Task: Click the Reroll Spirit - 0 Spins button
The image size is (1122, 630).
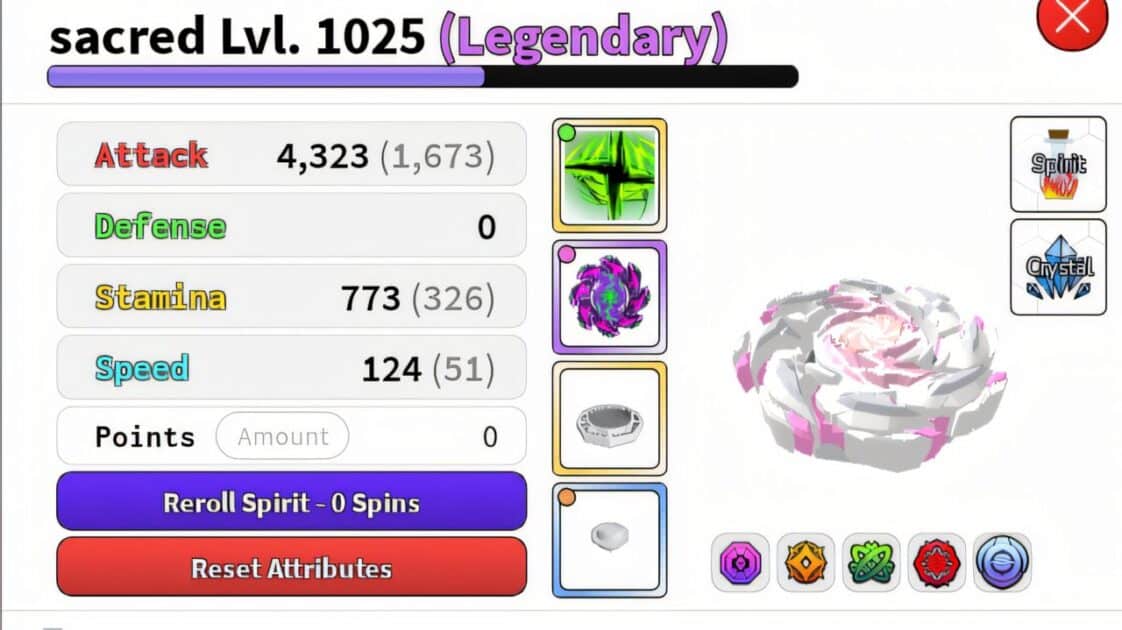Action: pos(292,502)
